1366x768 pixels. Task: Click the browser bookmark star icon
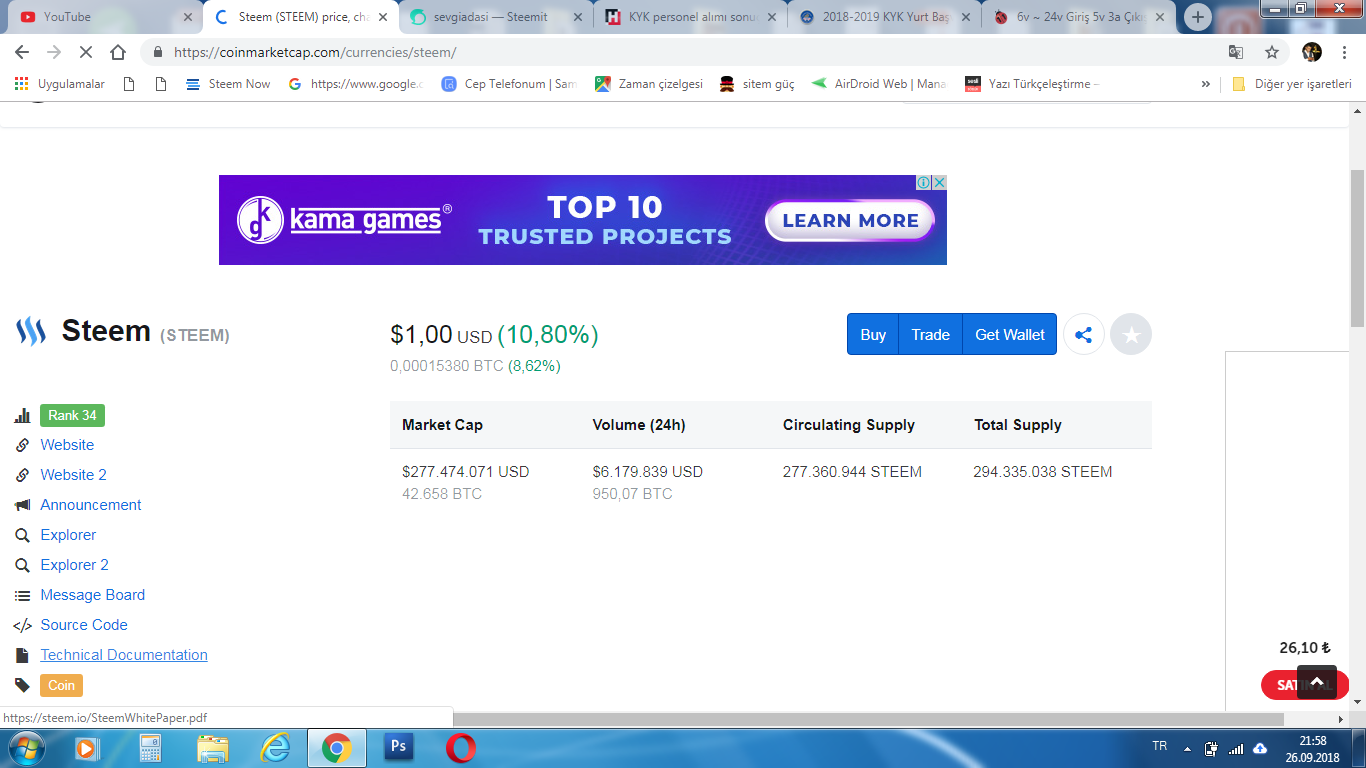(1272, 52)
